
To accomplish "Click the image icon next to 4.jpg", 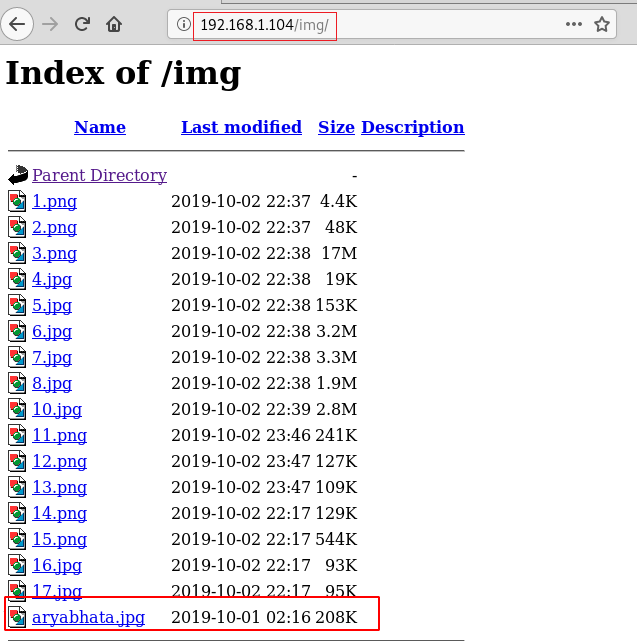I will click(x=17, y=279).
